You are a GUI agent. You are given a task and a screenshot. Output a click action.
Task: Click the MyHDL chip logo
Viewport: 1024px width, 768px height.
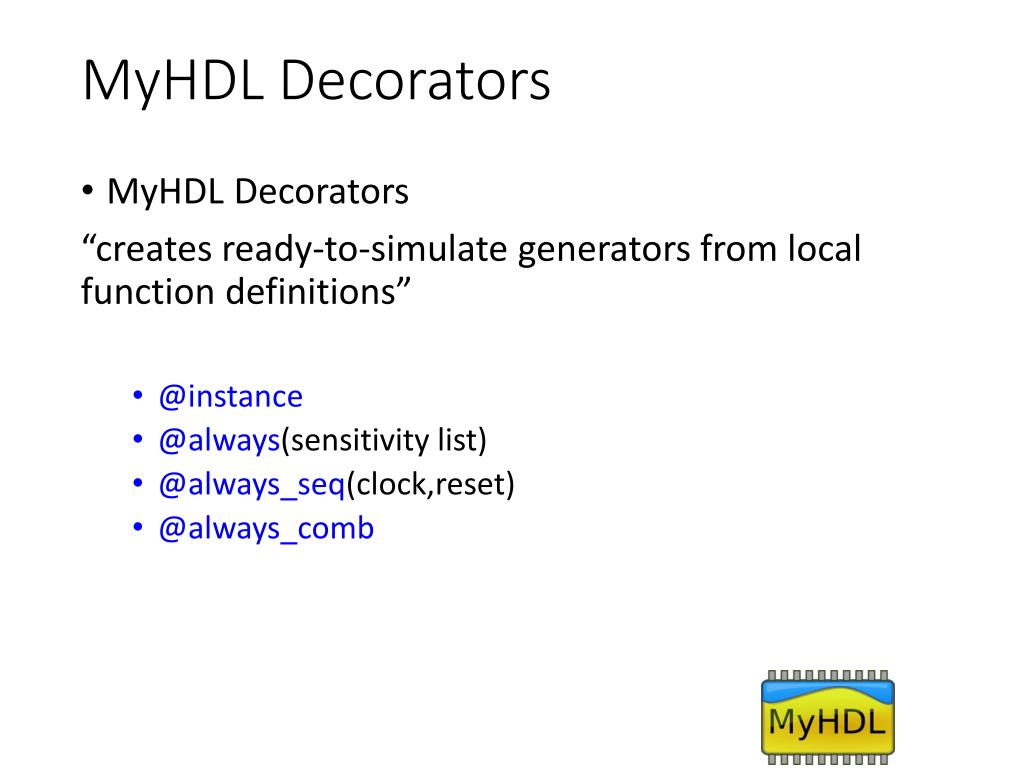pos(827,717)
